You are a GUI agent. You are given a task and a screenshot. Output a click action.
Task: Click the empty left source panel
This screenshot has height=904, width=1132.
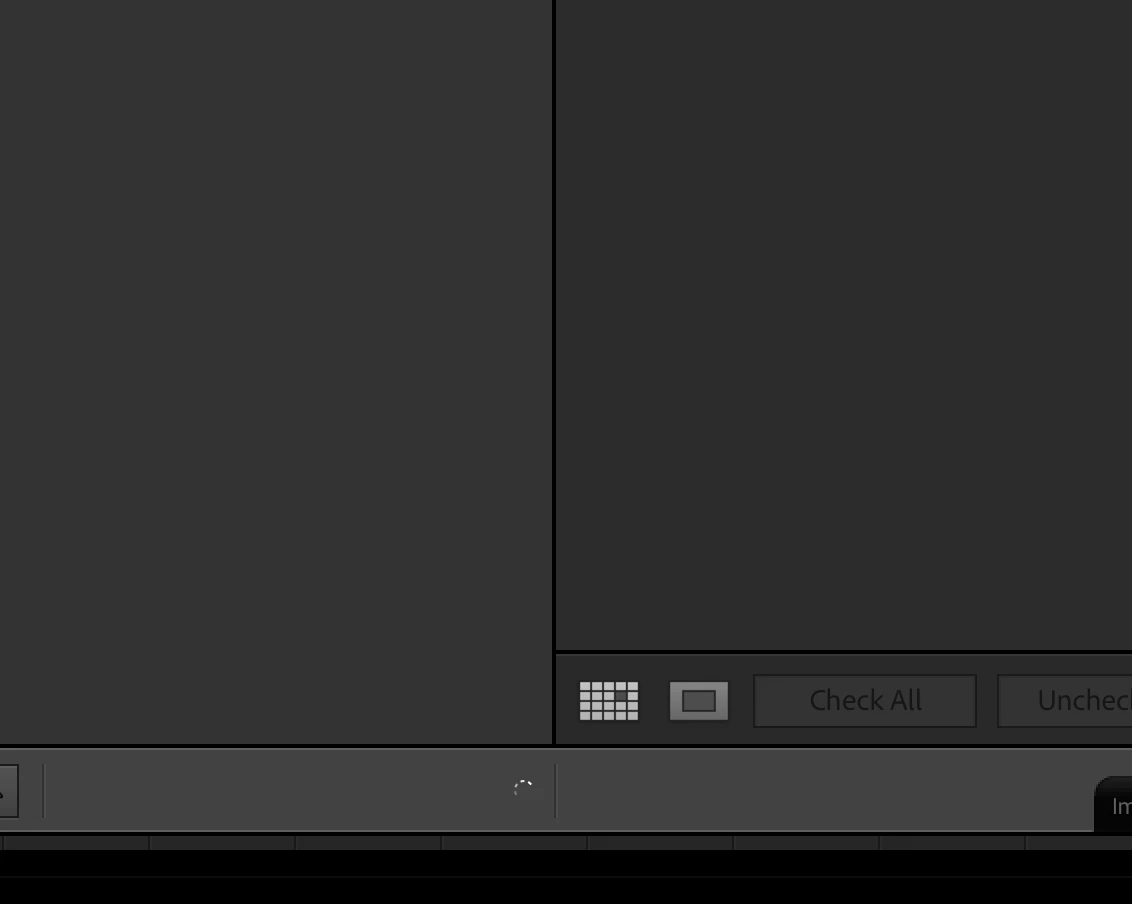point(276,372)
